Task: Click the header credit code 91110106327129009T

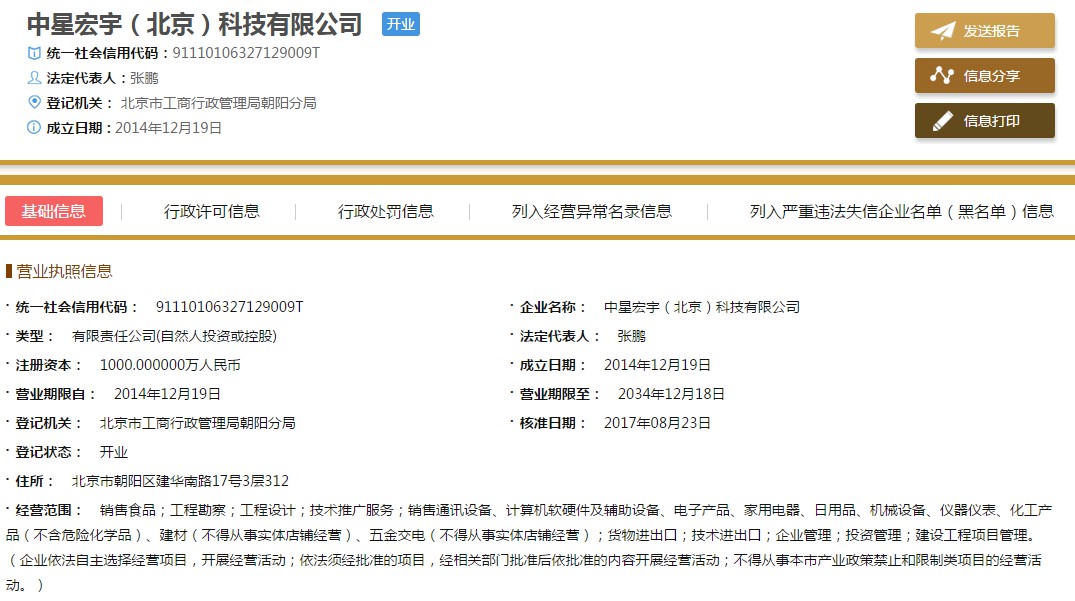Action: [x=247, y=53]
